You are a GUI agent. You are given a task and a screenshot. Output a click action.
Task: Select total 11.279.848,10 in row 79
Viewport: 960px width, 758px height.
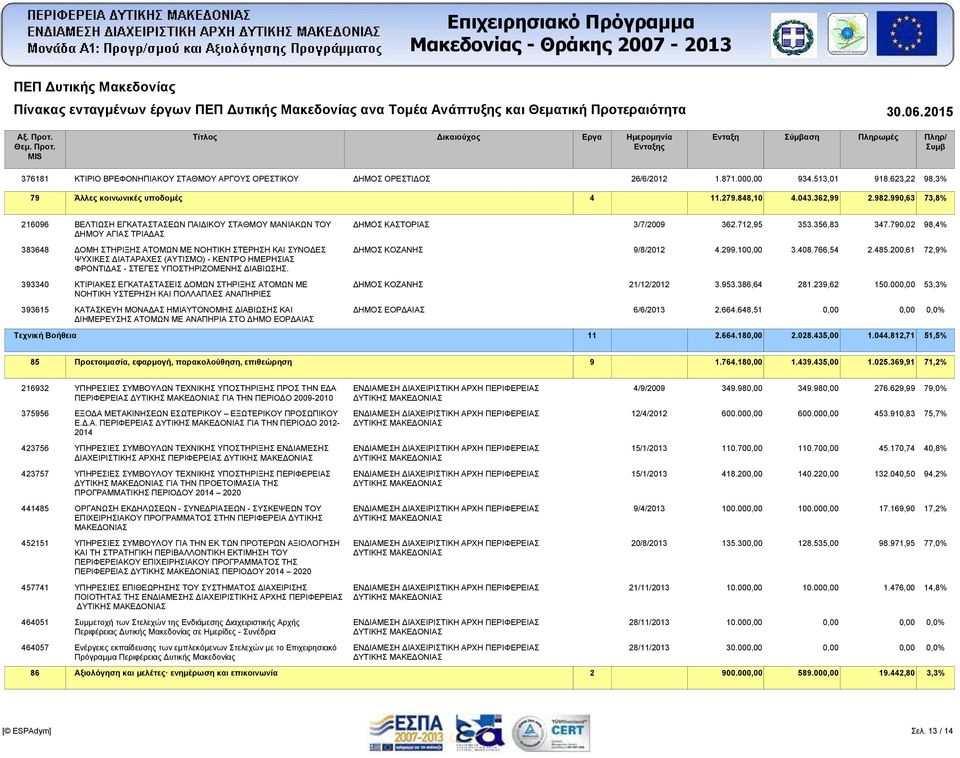pyautogui.click(x=736, y=198)
